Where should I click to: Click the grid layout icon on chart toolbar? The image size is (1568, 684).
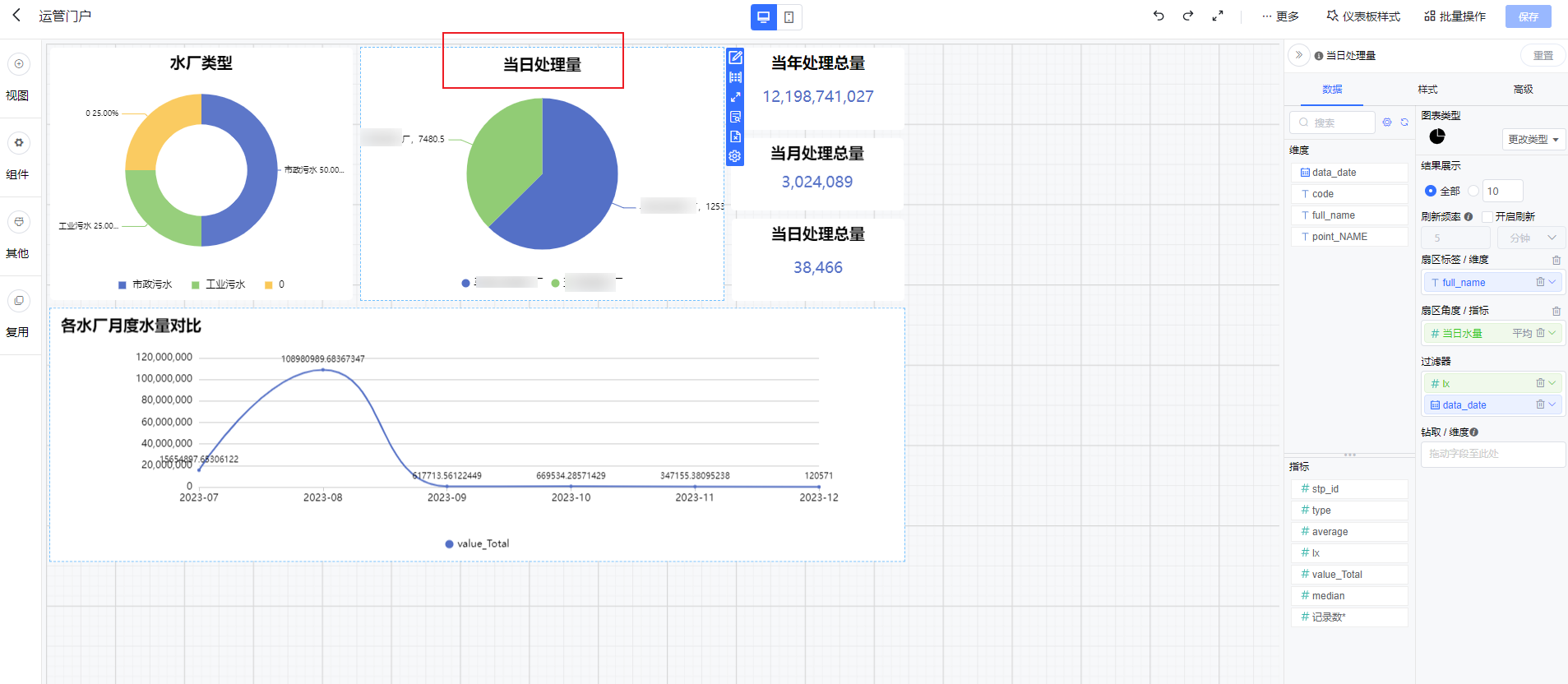[x=735, y=77]
